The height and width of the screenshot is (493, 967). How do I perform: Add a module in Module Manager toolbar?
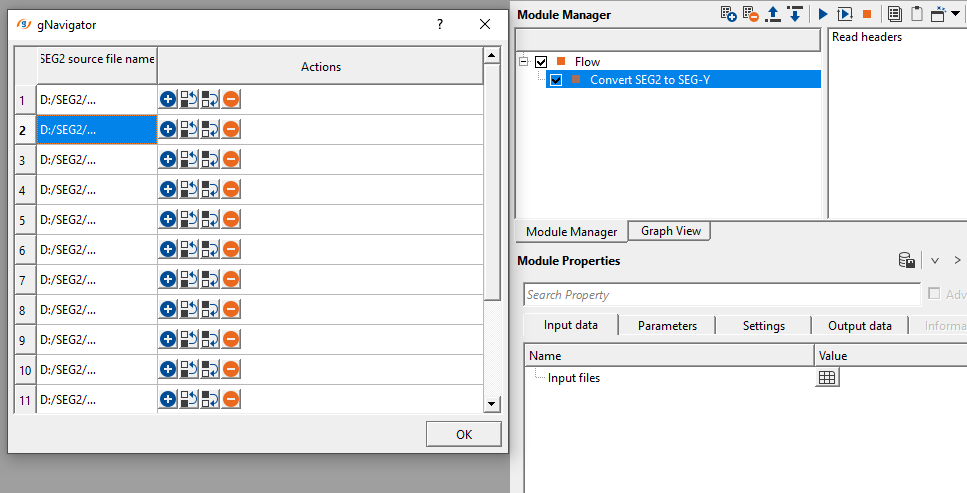(x=728, y=14)
